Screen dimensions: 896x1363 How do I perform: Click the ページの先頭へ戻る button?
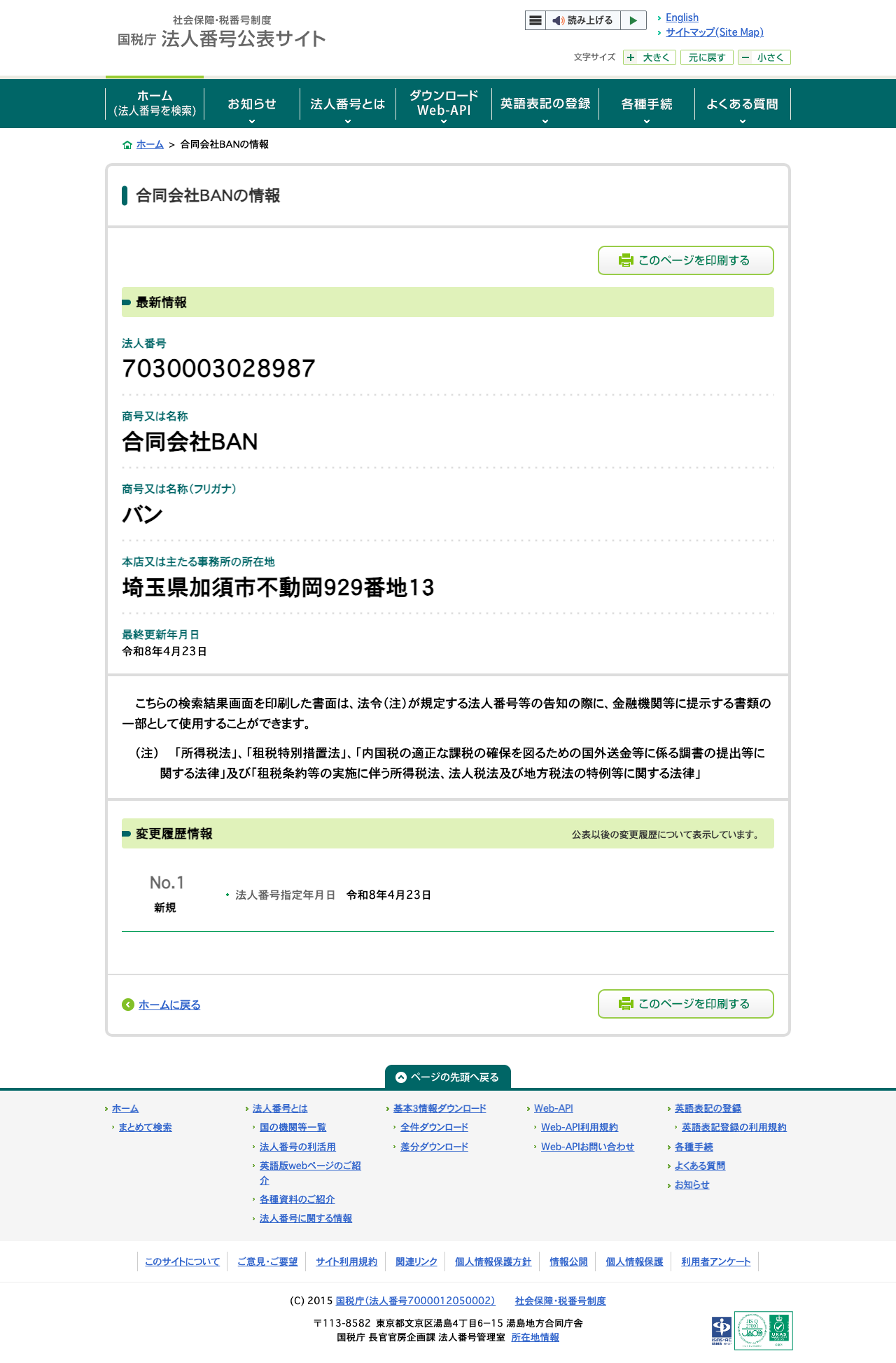448,1077
